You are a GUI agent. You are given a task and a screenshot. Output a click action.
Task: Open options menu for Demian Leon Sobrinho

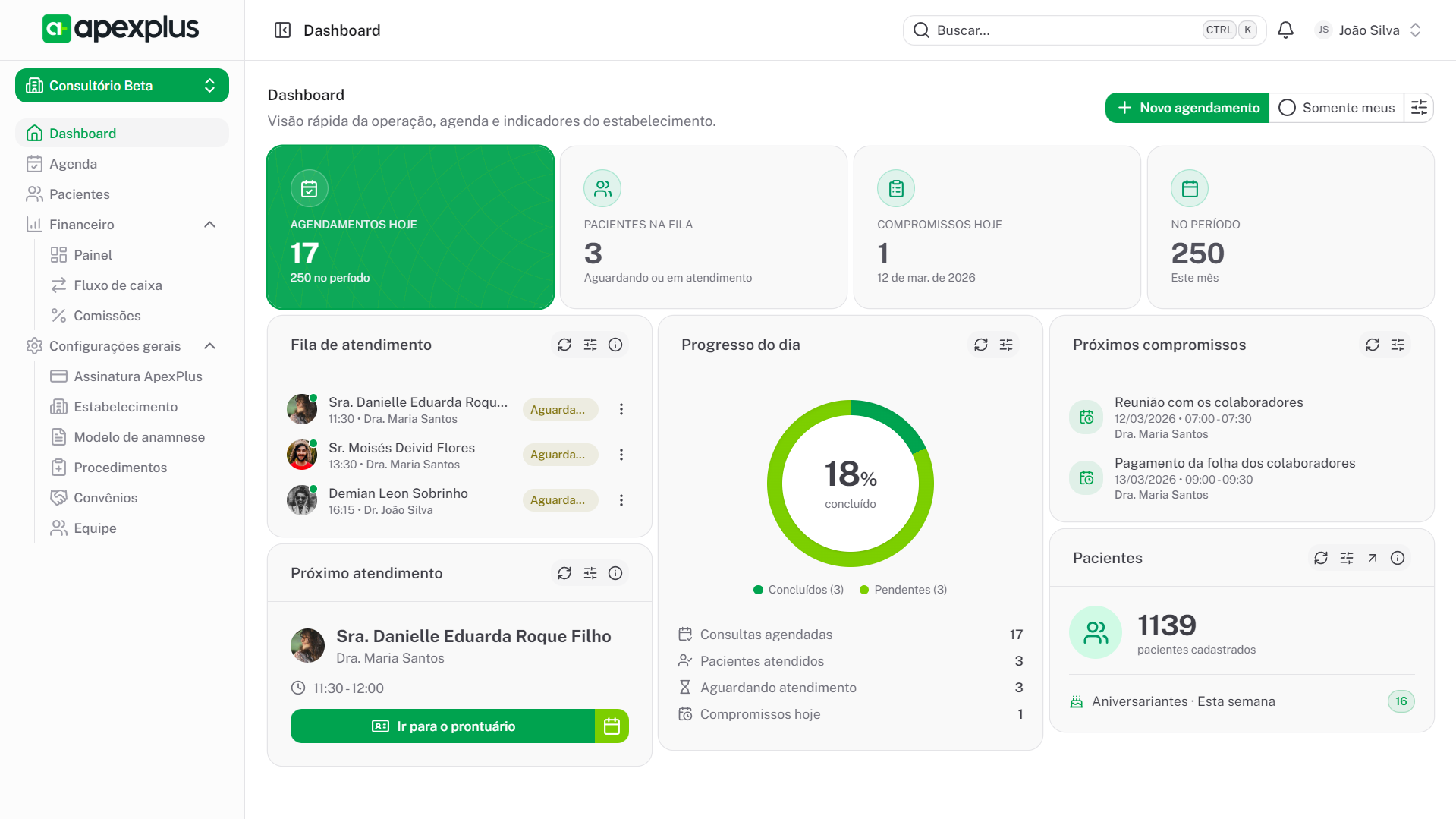click(x=621, y=500)
